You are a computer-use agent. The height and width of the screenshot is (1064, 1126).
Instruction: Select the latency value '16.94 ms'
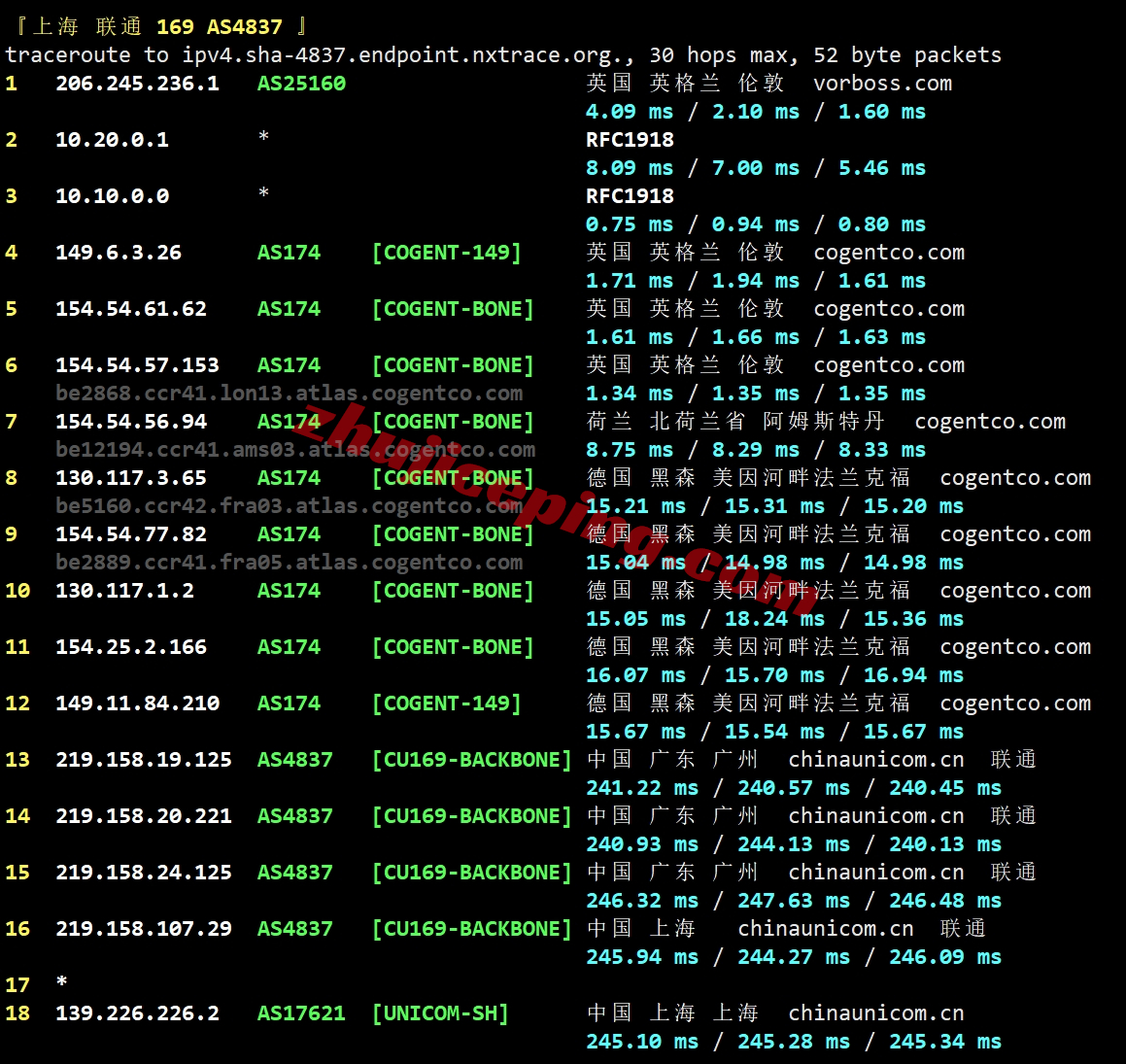pos(914,675)
